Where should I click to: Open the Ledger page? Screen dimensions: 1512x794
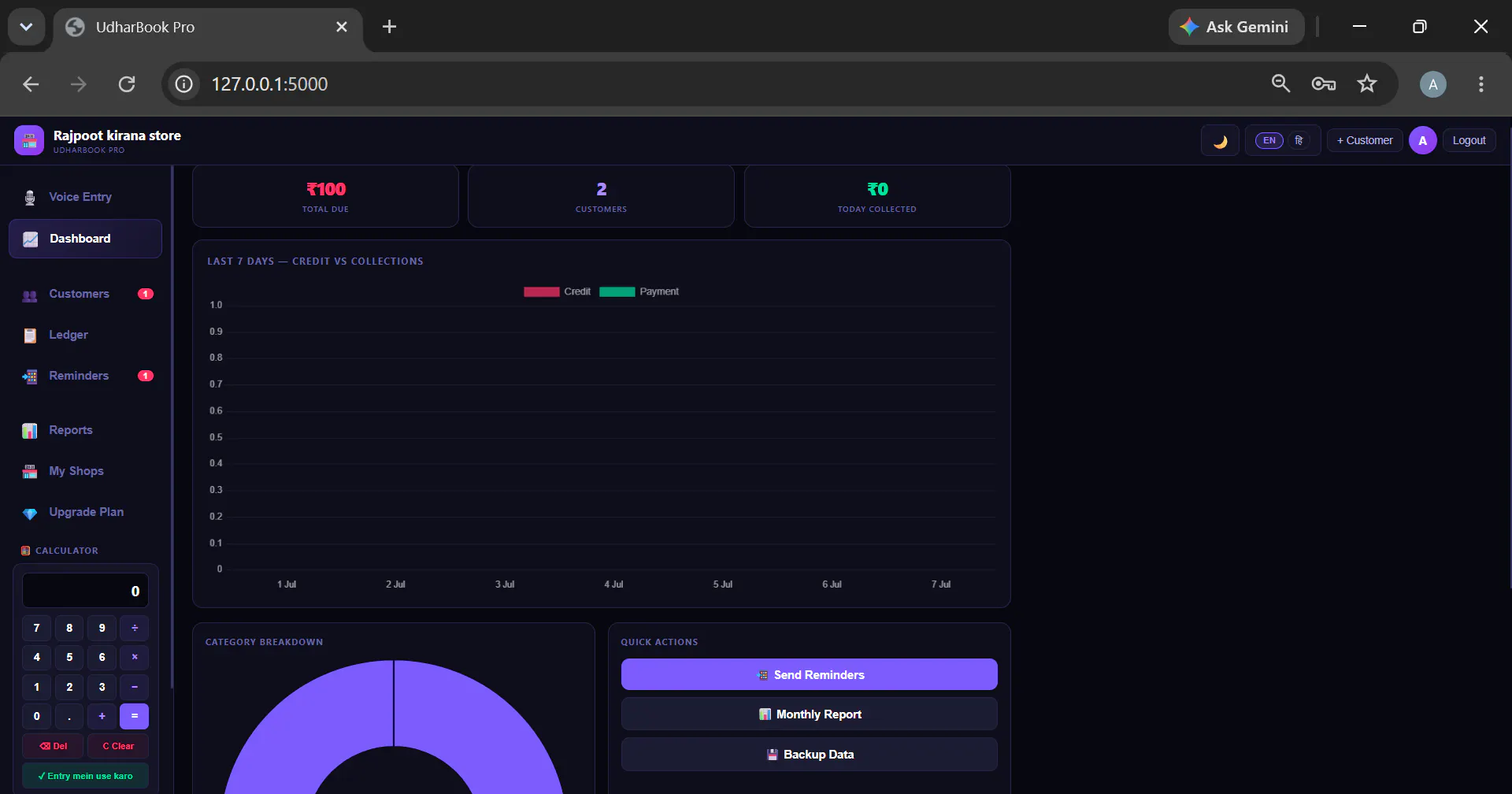(x=85, y=335)
